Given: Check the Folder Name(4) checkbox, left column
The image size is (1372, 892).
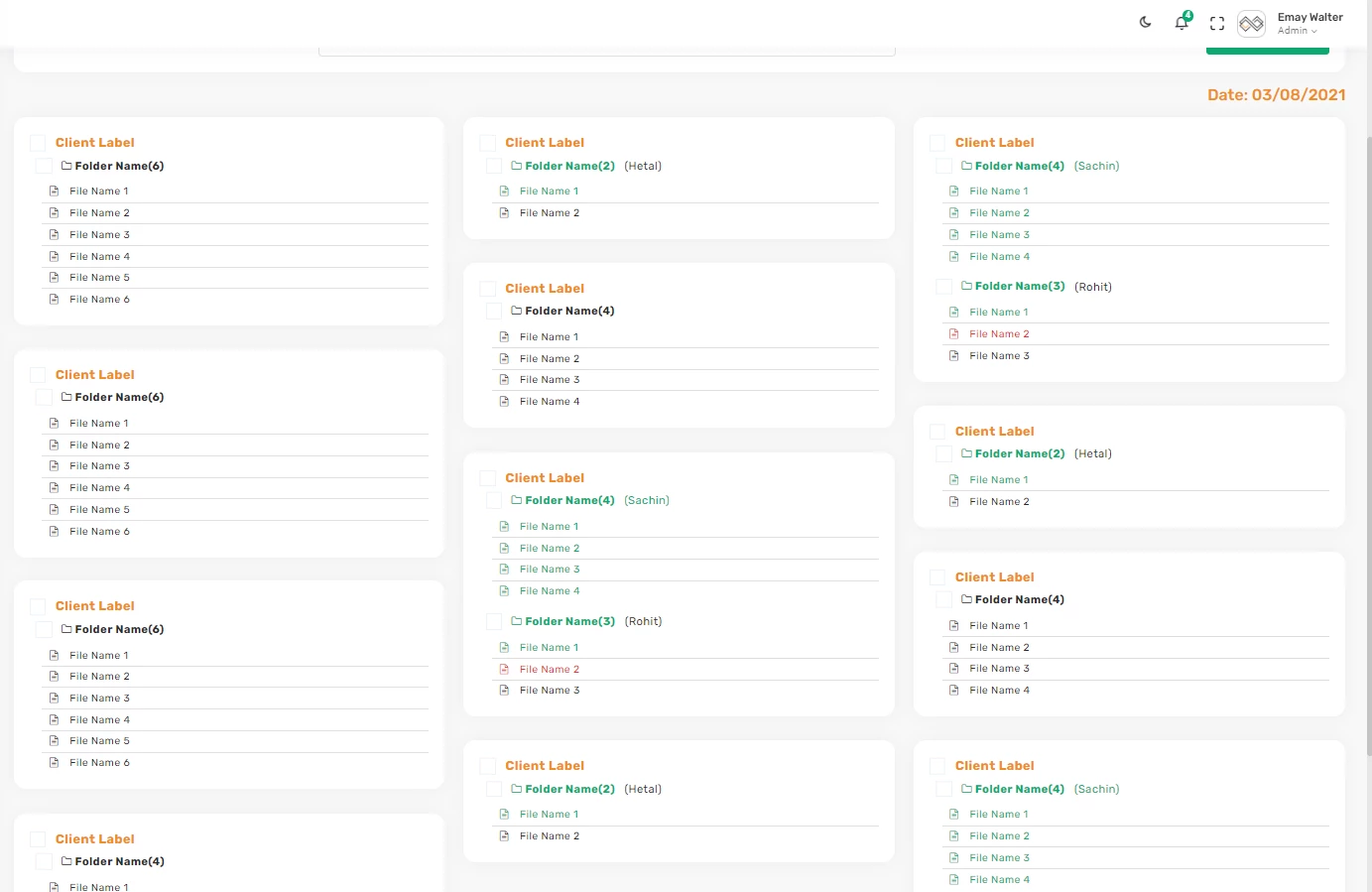Looking at the screenshot, I should click(44, 862).
